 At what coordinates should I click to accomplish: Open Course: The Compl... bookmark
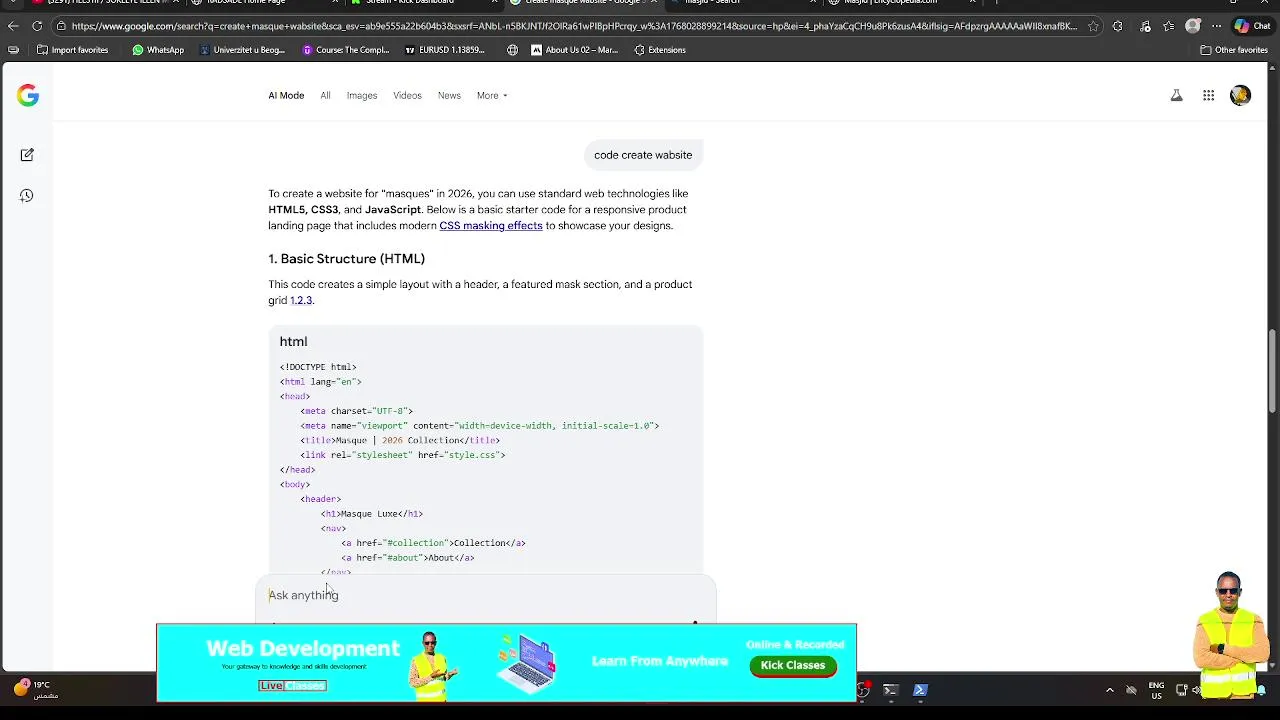[346, 50]
